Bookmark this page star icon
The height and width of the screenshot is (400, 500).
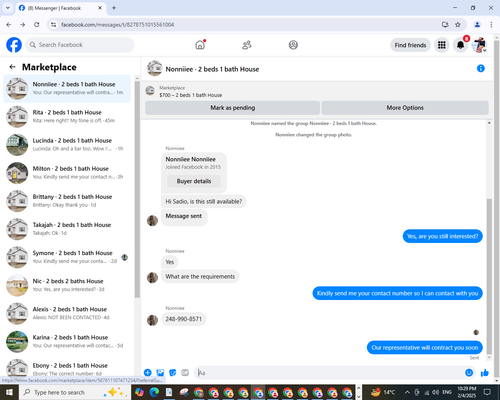458,25
